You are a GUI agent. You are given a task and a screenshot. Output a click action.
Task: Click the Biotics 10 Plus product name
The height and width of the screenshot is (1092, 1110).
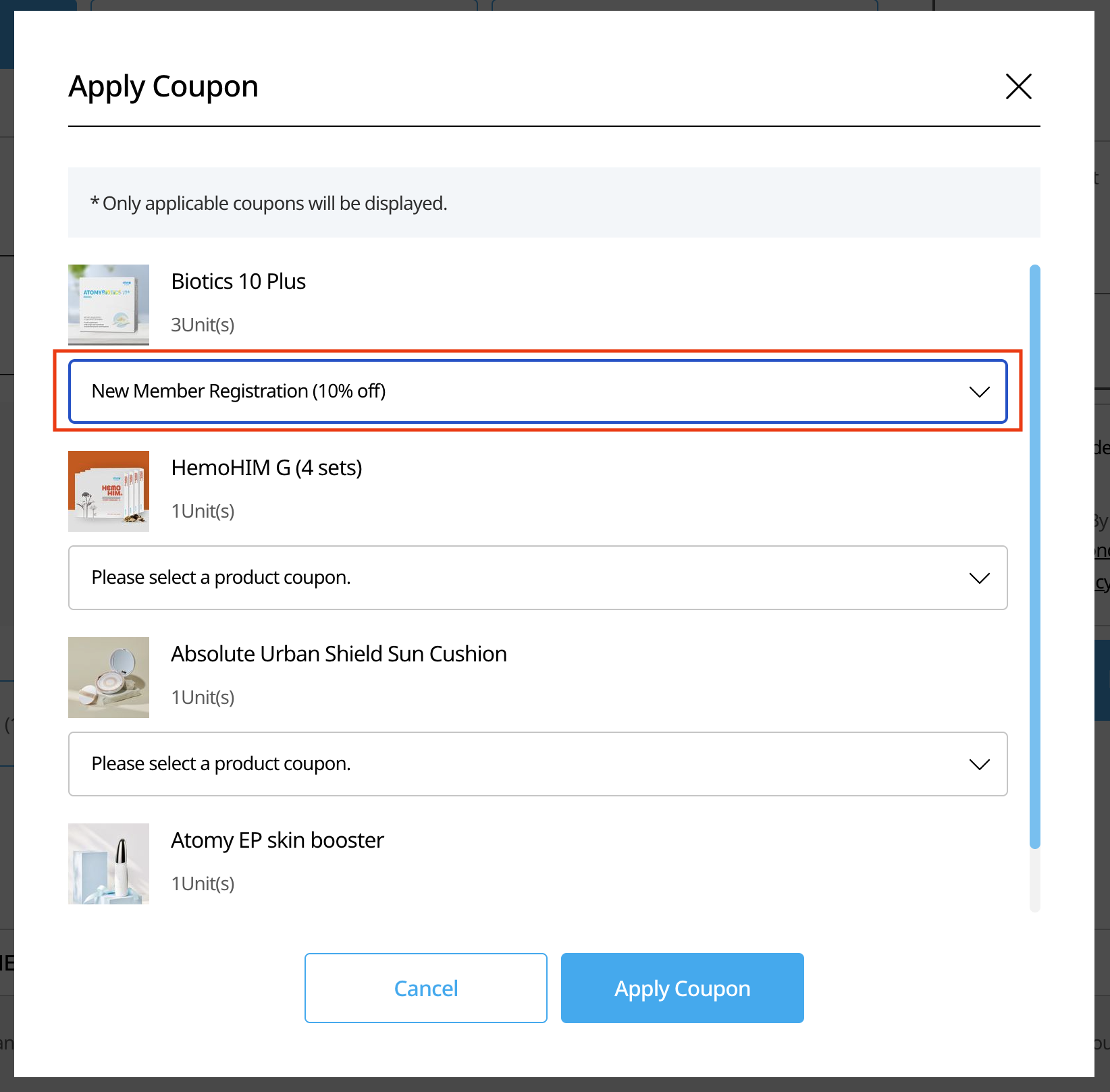tap(238, 281)
